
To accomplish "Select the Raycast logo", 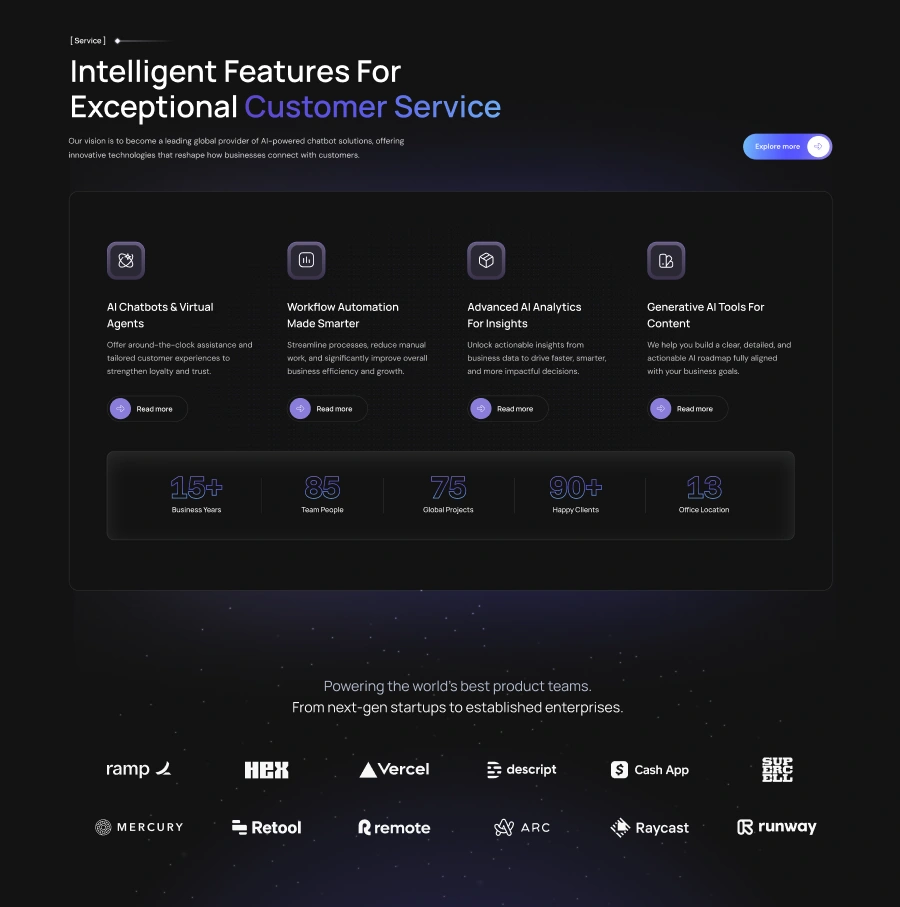I will [649, 828].
